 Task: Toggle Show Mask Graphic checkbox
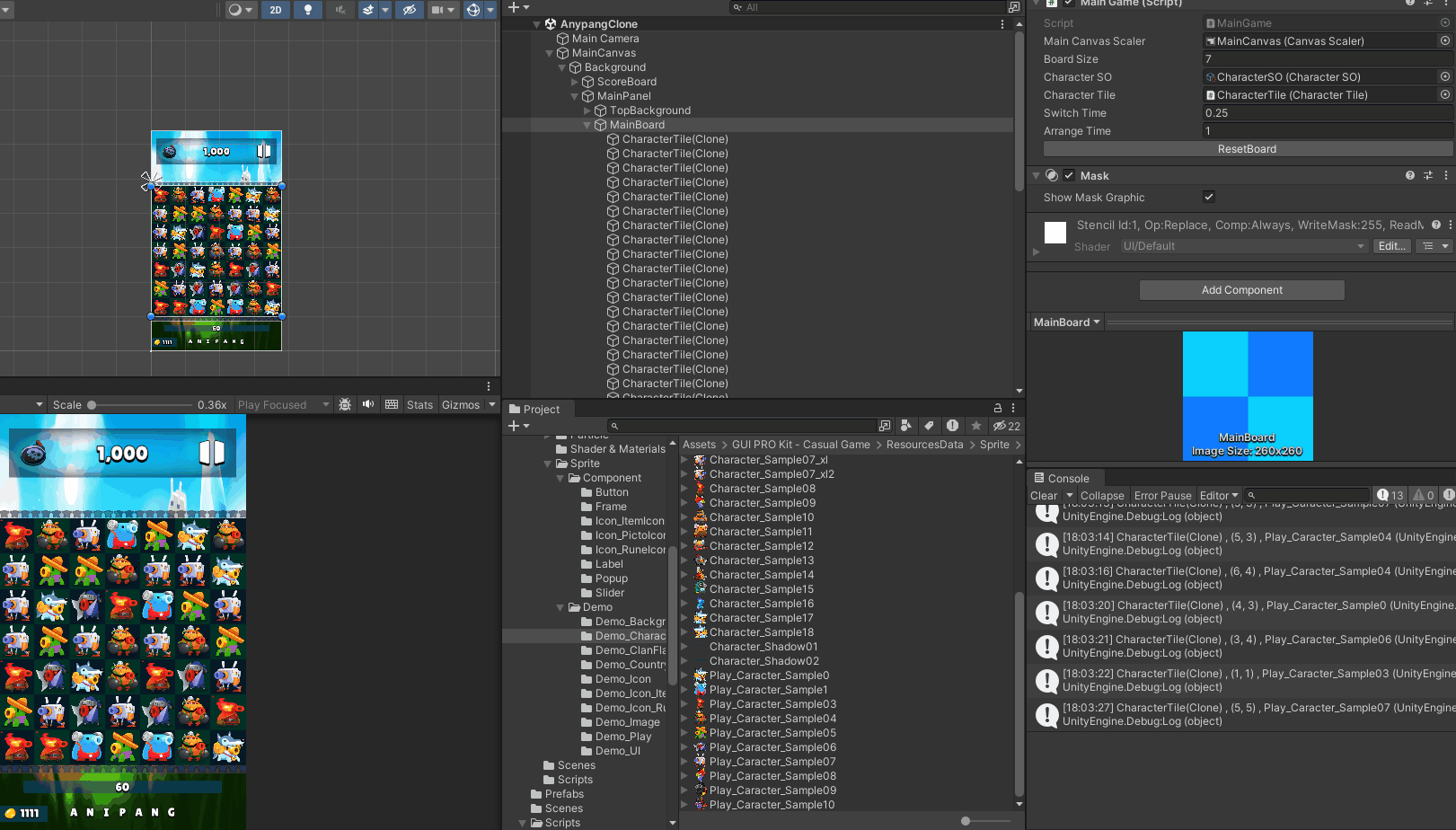point(1209,197)
